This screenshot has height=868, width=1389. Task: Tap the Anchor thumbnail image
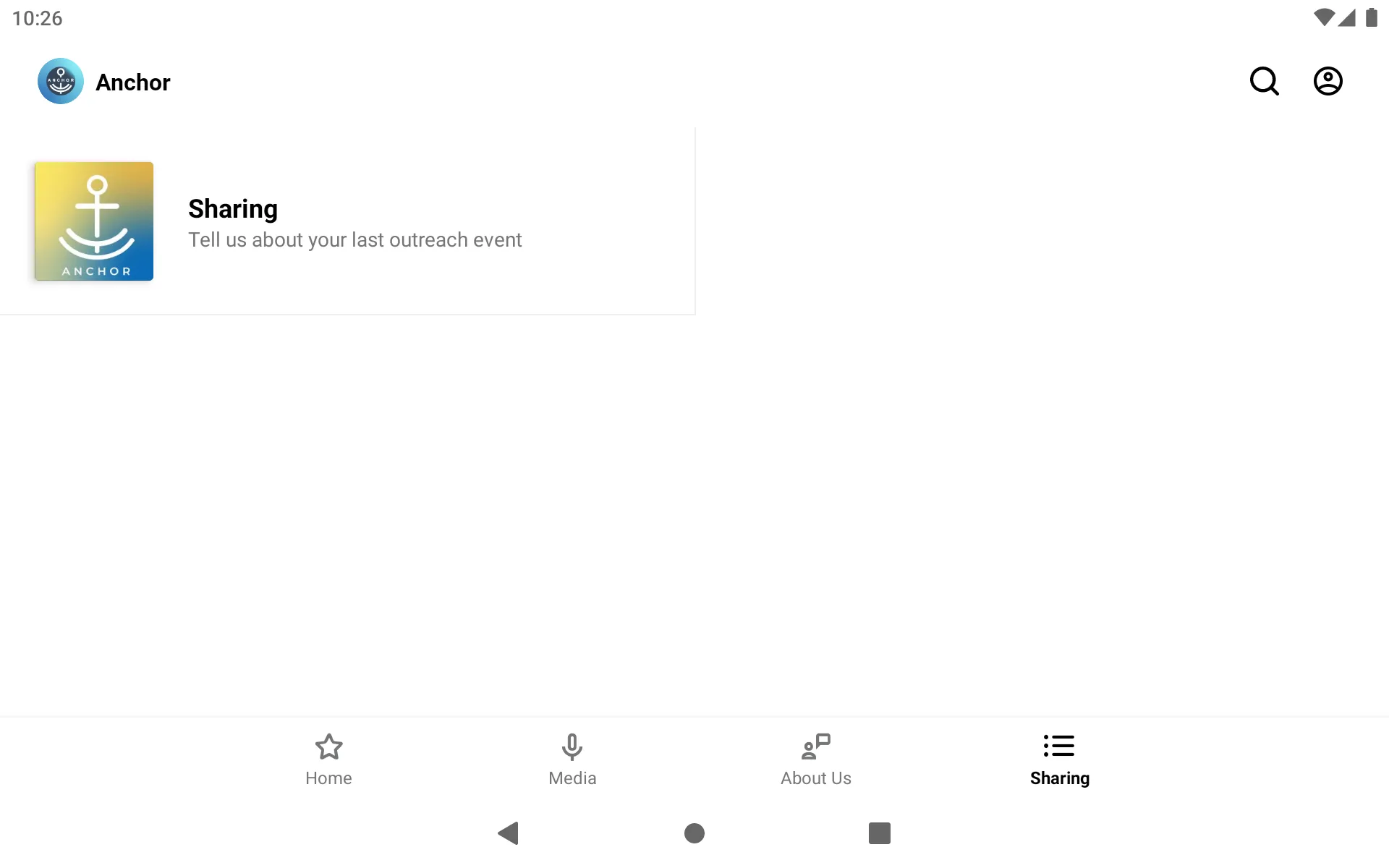click(x=94, y=221)
